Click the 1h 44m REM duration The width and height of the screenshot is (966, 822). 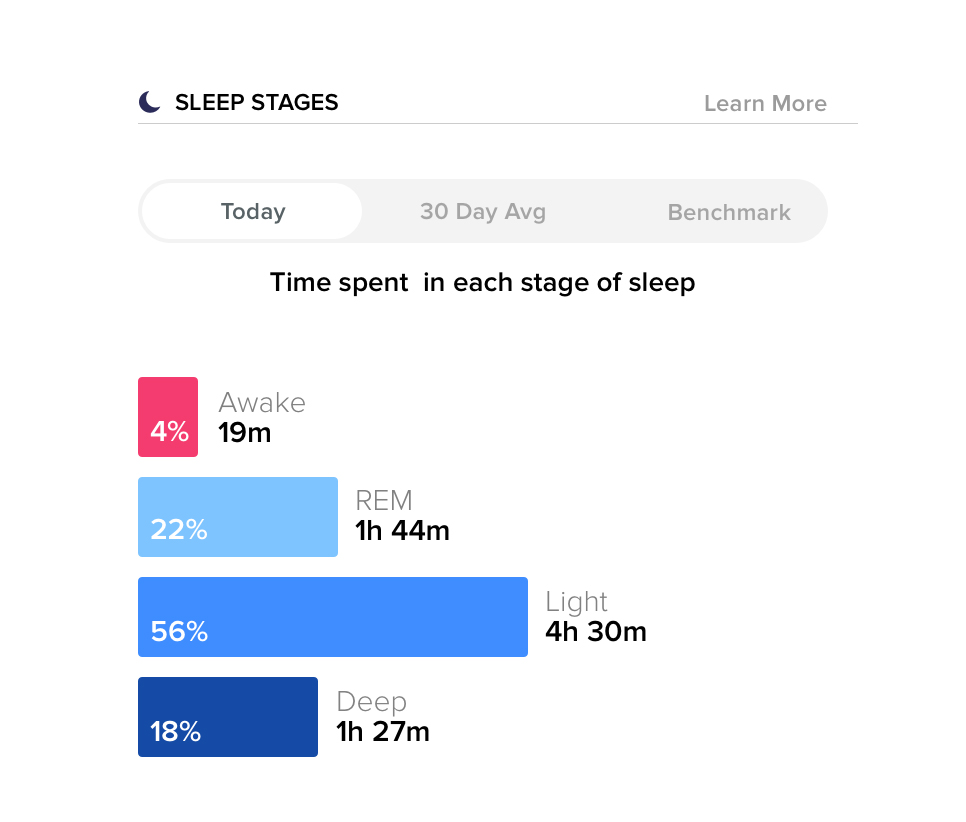(402, 531)
